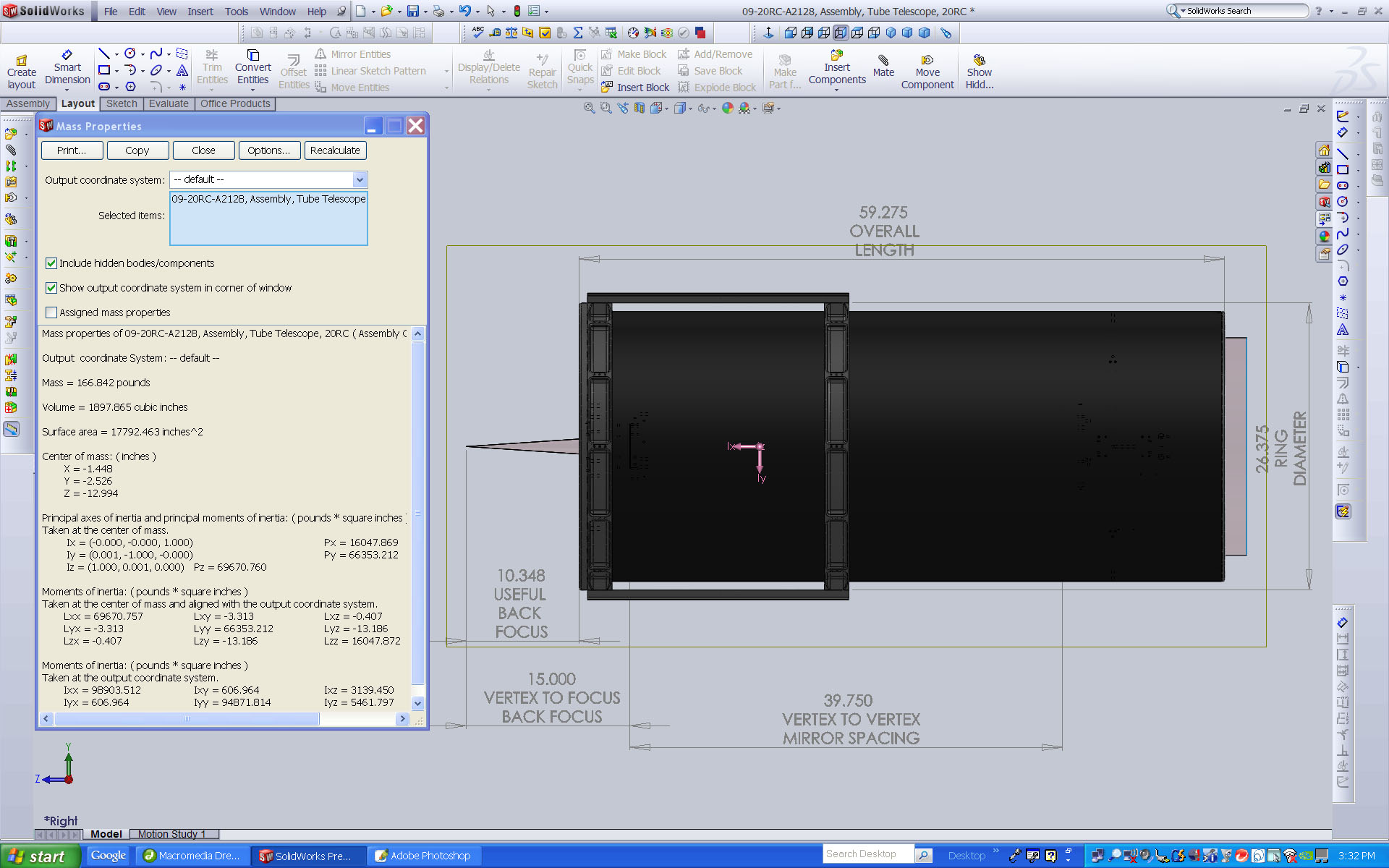Screen dimensions: 1389x868
Task: Click the Mate tool
Action: (883, 66)
